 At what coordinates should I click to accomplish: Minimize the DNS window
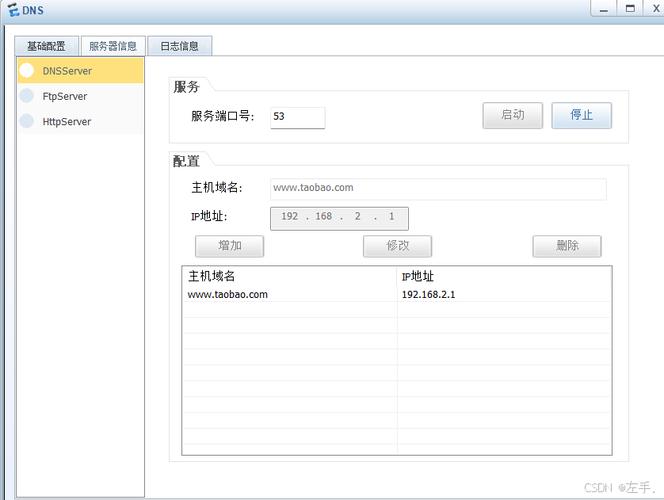click(604, 8)
